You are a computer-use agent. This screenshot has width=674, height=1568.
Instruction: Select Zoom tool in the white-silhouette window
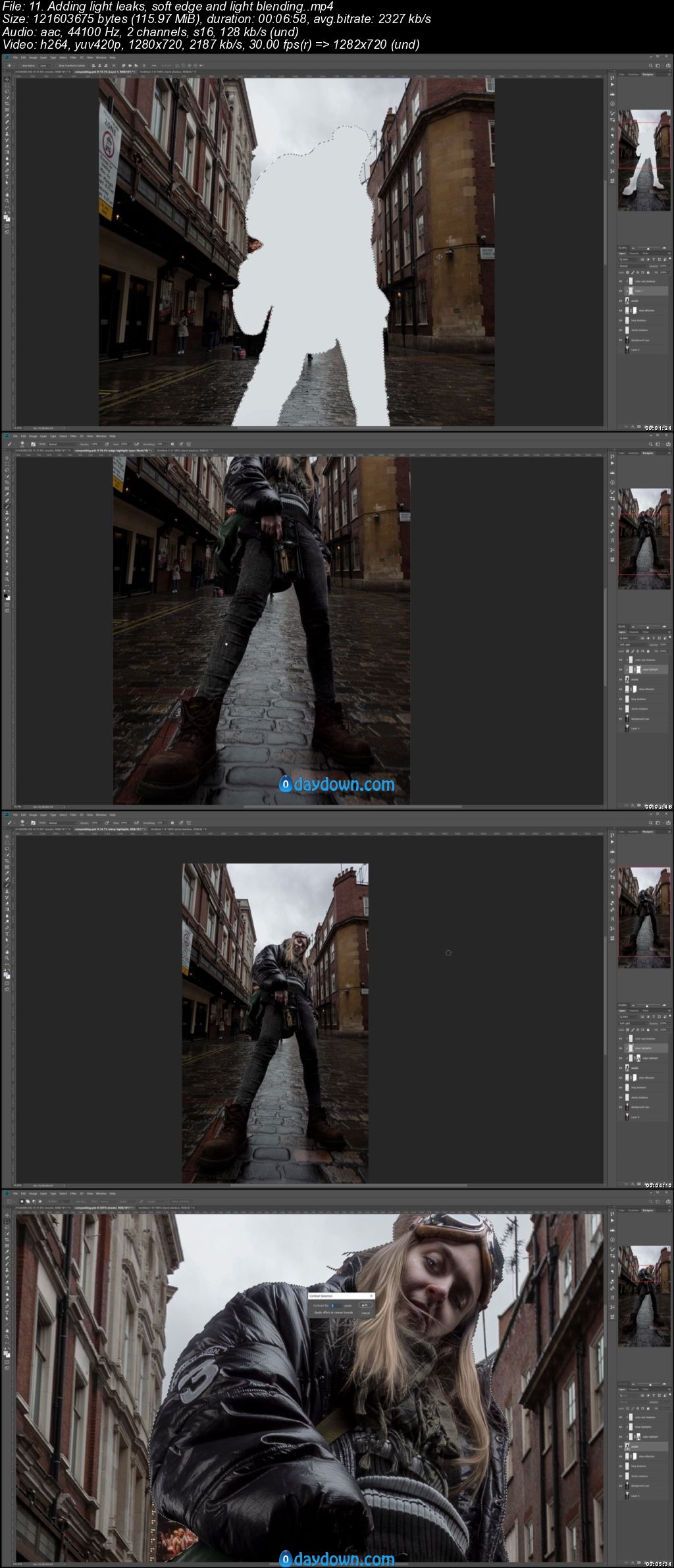7,201
